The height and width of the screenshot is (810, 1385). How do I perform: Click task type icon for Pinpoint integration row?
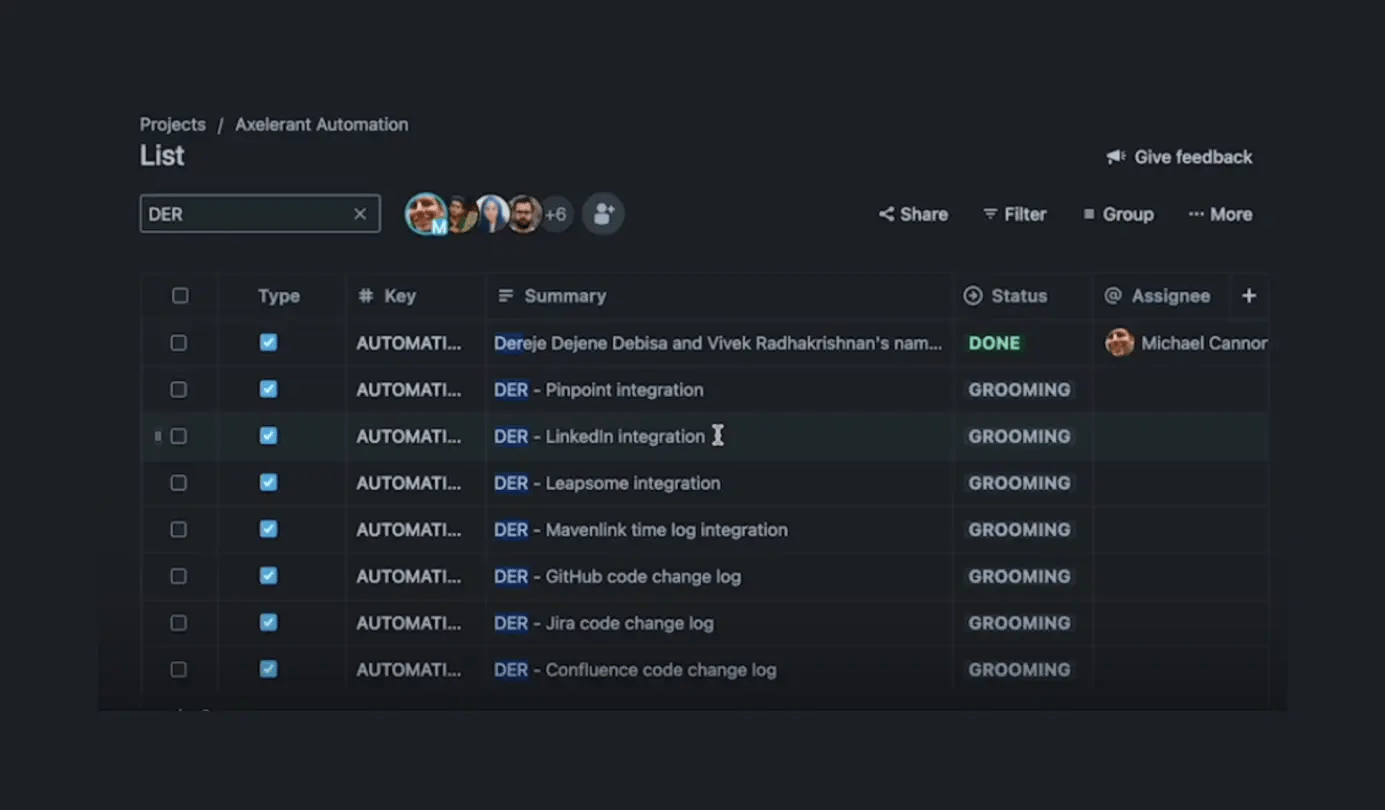(268, 390)
